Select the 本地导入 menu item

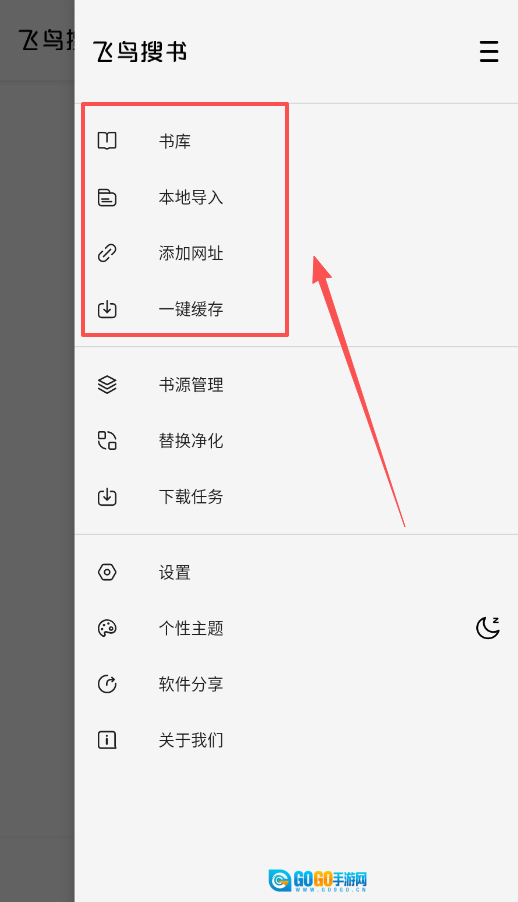click(296, 197)
